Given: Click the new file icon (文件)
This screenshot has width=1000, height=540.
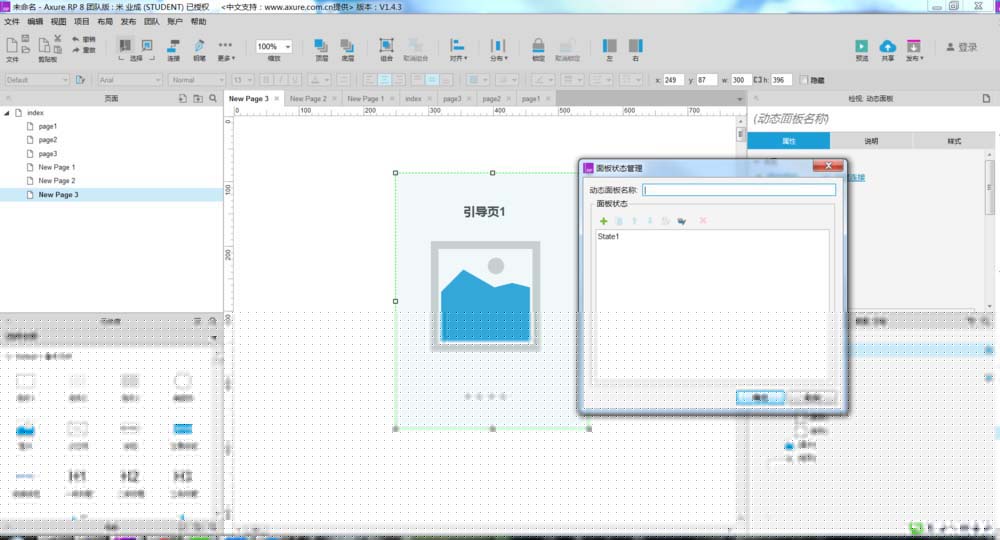Looking at the screenshot, I should point(11,45).
